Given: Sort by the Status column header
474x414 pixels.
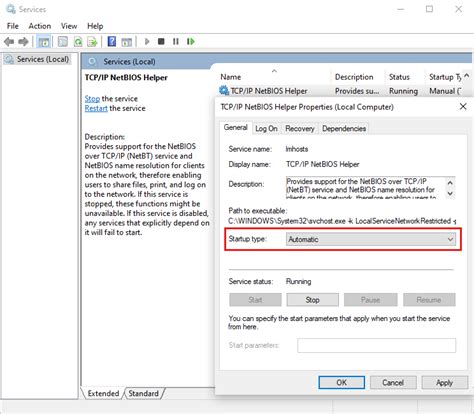Looking at the screenshot, I should coord(405,77).
